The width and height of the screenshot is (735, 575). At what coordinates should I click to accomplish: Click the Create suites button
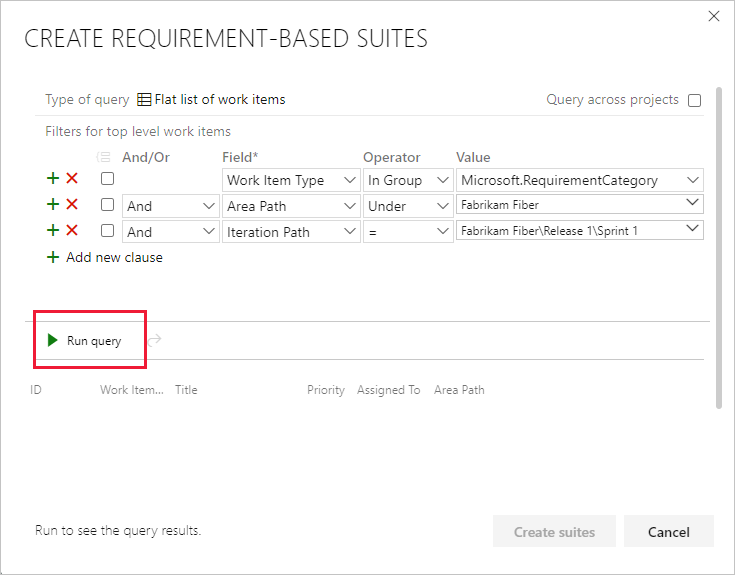tap(554, 531)
